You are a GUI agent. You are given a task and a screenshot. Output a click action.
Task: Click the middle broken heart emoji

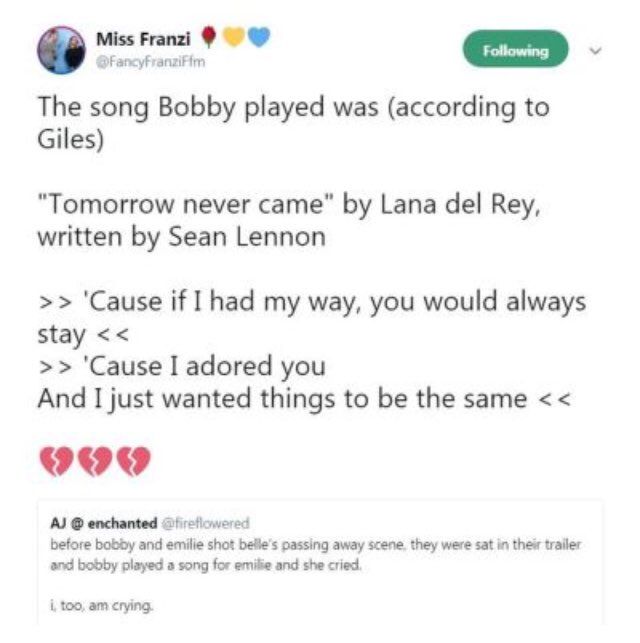pos(94,462)
